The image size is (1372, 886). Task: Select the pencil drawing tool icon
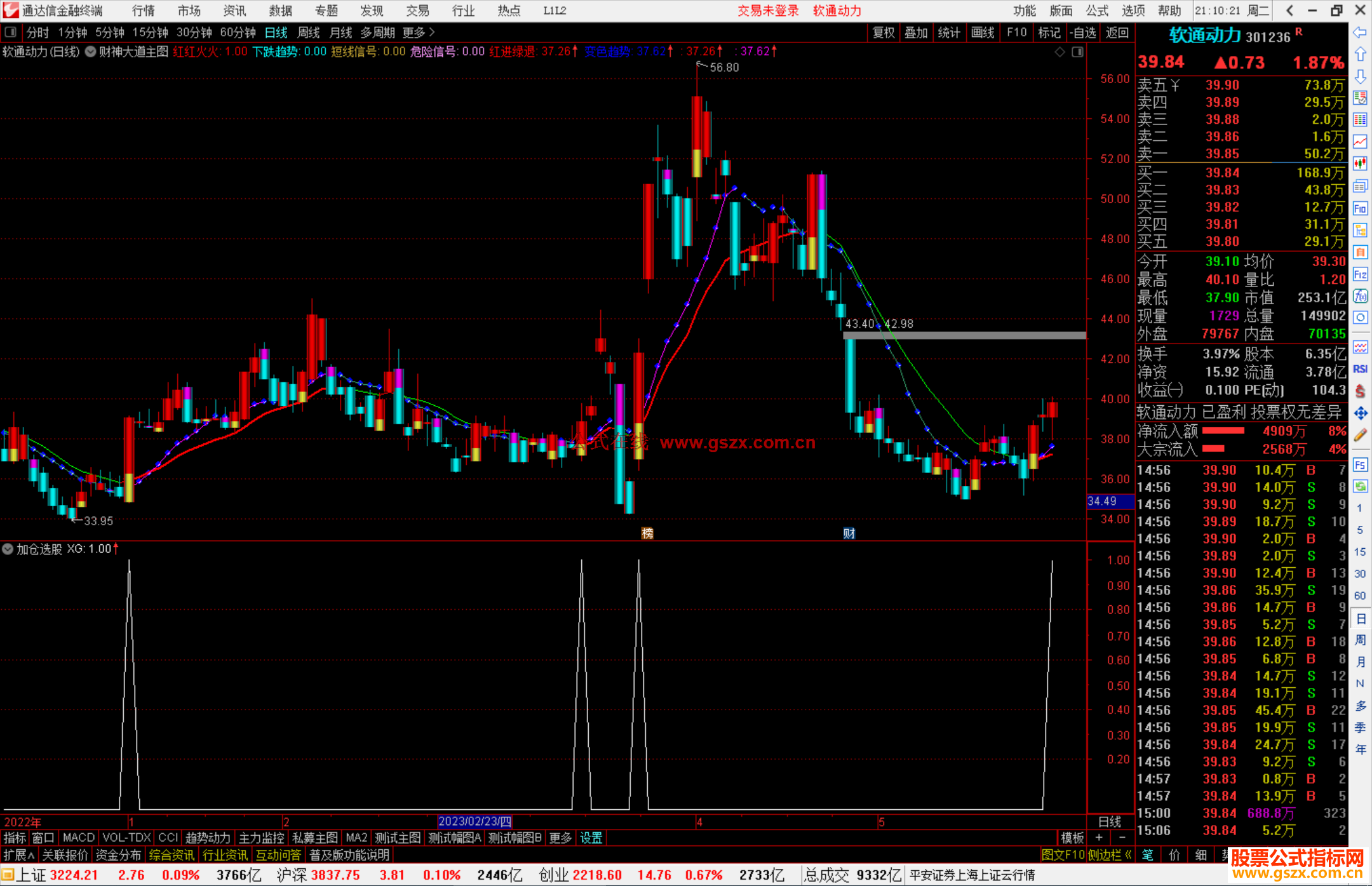1360,435
